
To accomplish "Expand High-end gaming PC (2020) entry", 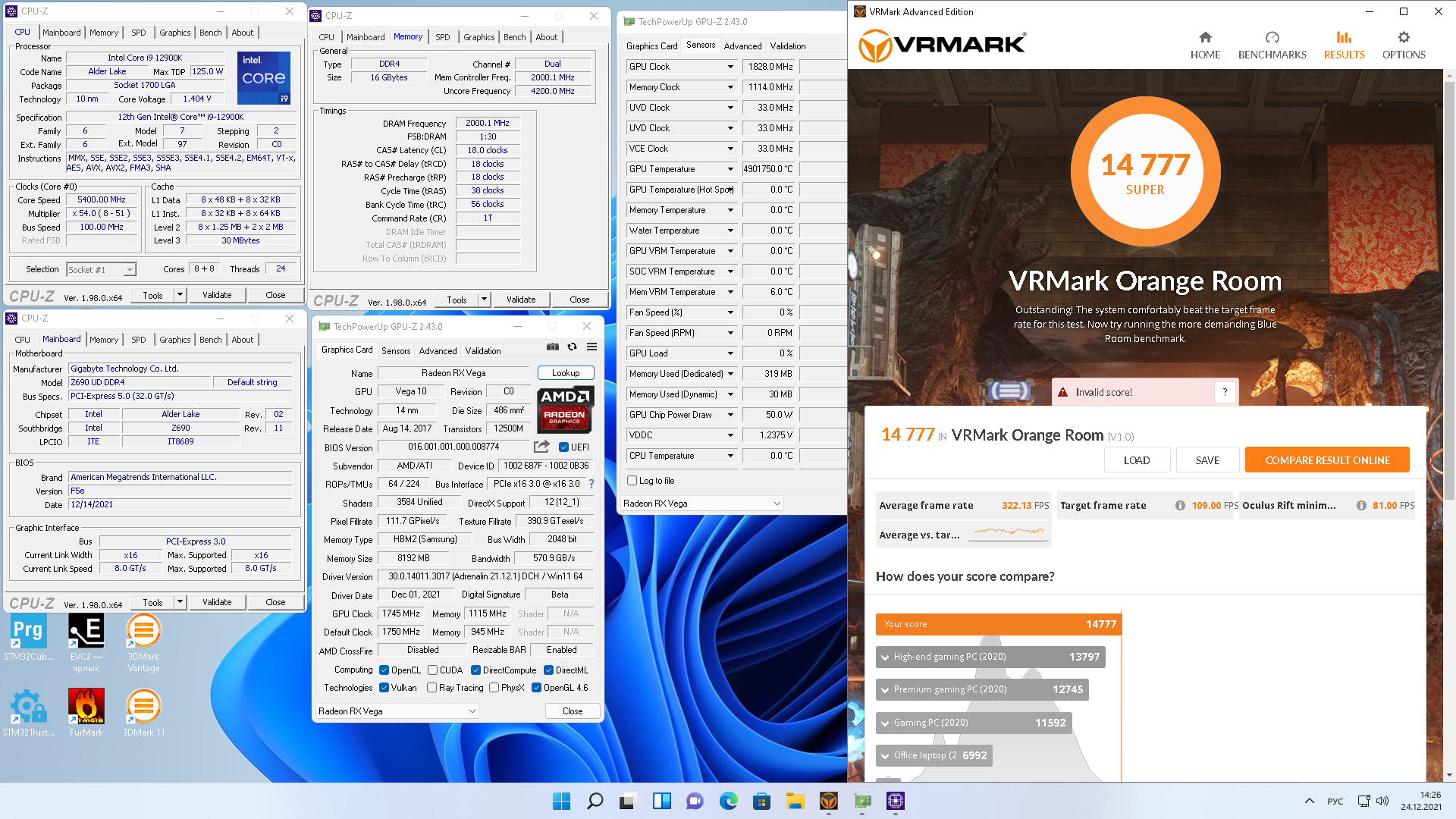I will 990,657.
